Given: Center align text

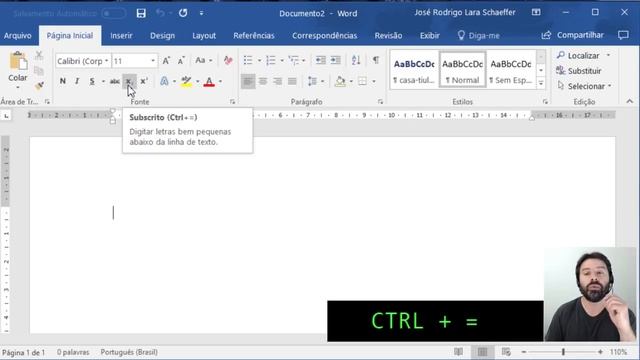Looking at the screenshot, I should (263, 81).
